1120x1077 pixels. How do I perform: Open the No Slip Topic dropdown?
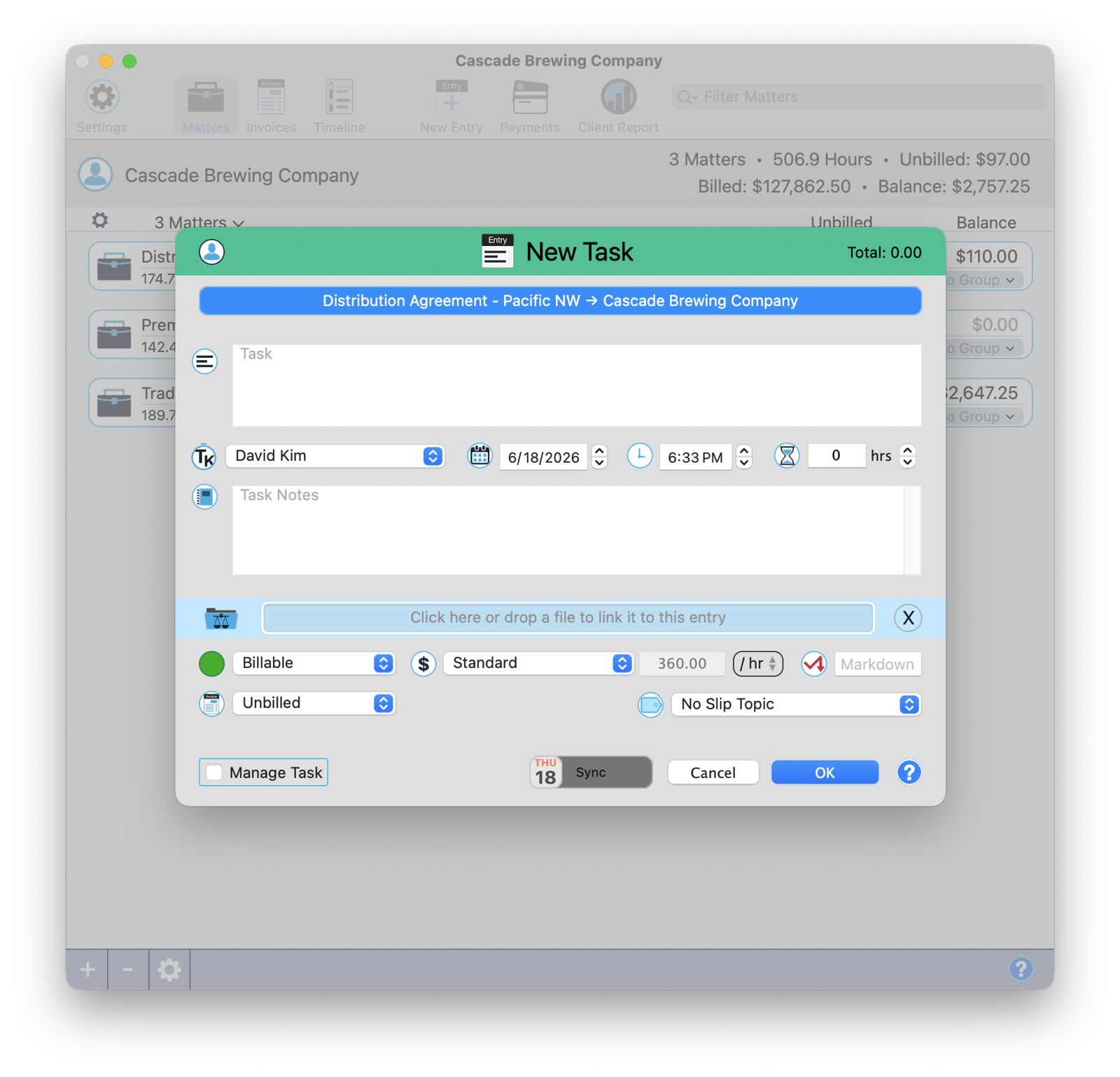pos(796,704)
